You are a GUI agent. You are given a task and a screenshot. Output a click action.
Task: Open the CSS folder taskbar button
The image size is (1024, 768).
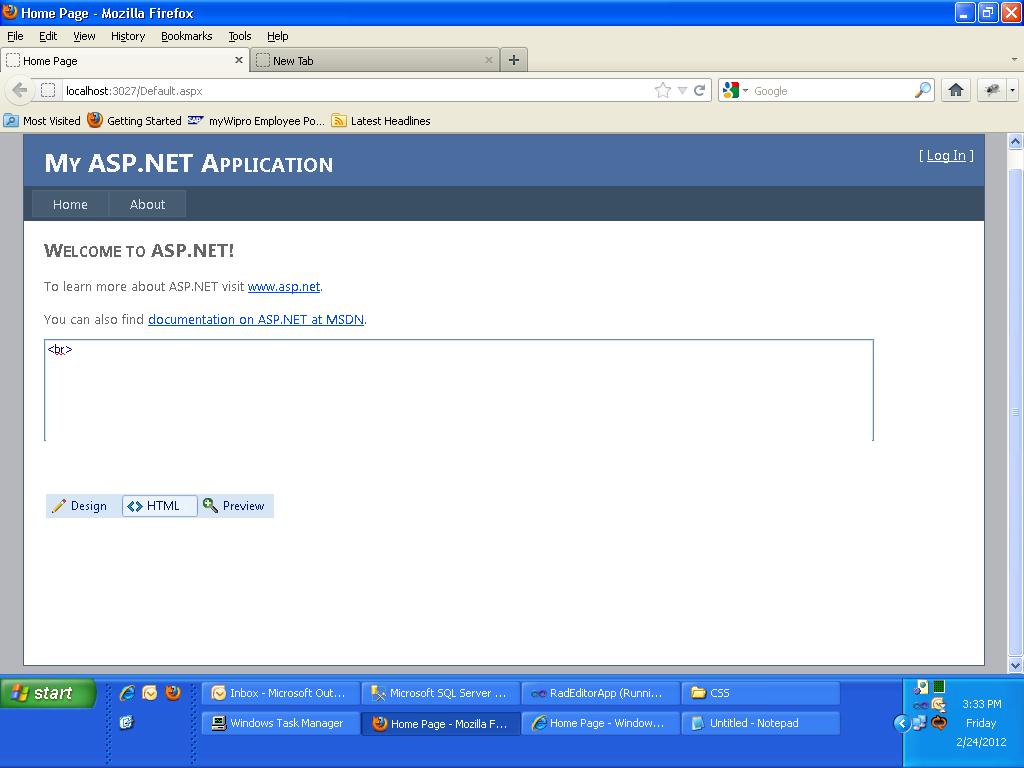click(x=761, y=693)
